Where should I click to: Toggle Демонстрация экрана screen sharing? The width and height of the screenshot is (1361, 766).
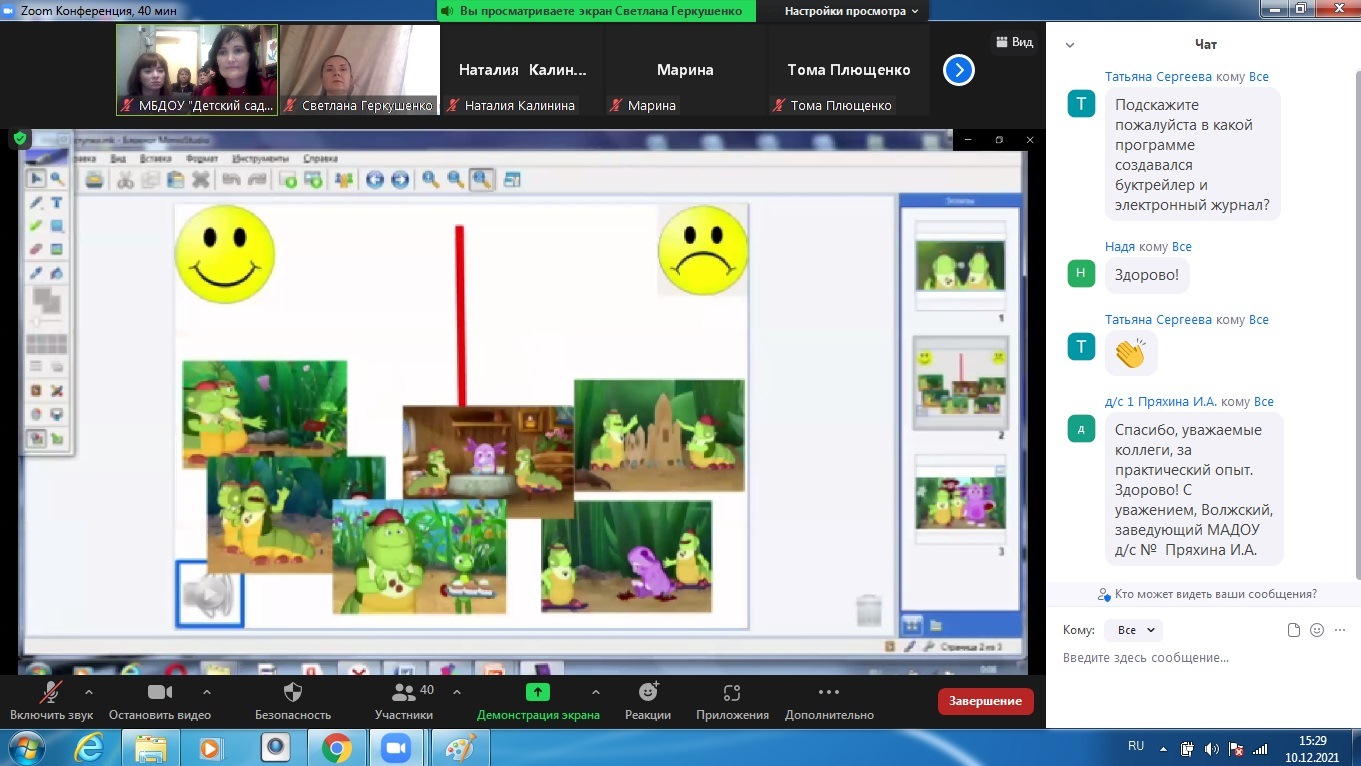click(x=538, y=700)
